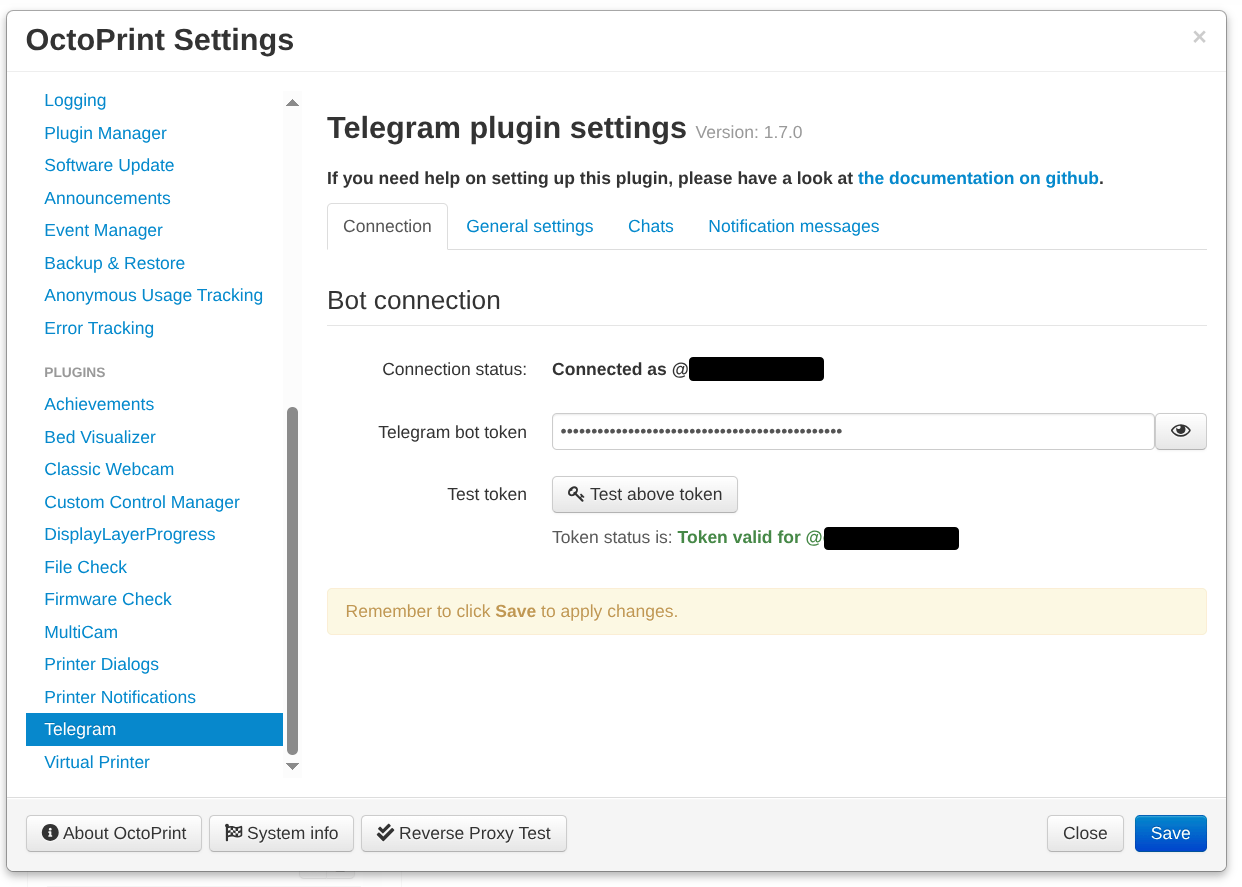Open Virtual Printer settings
Image resolution: width=1242 pixels, height=887 pixels.
[x=97, y=762]
